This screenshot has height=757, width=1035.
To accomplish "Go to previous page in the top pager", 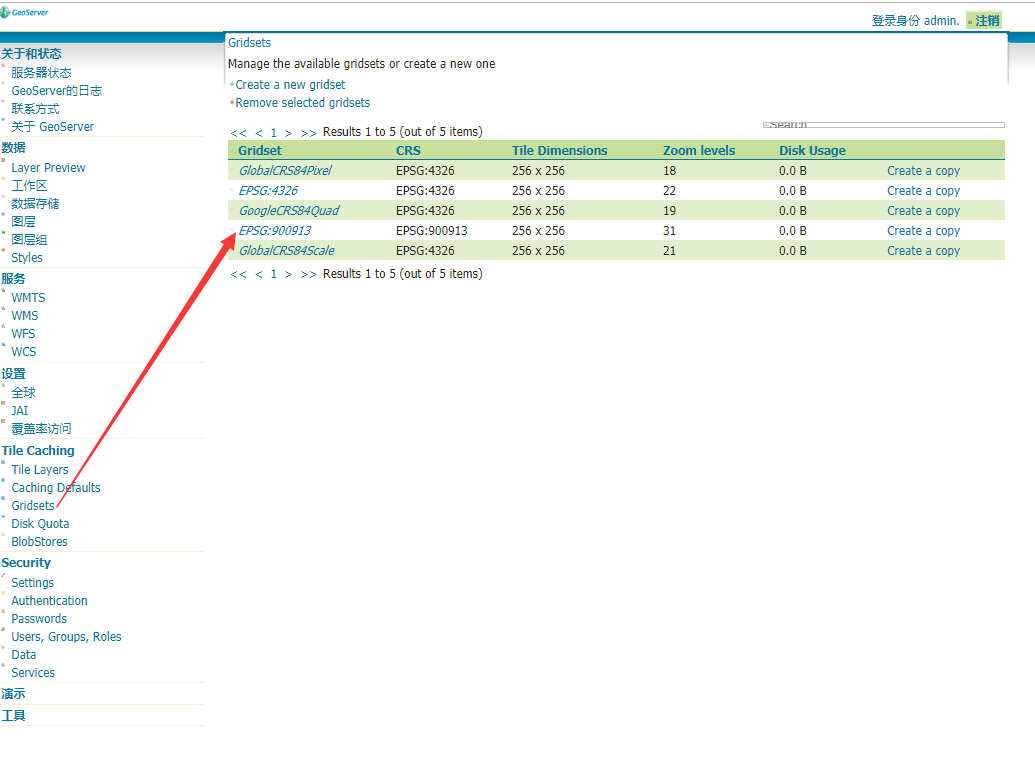I will 259,133.
